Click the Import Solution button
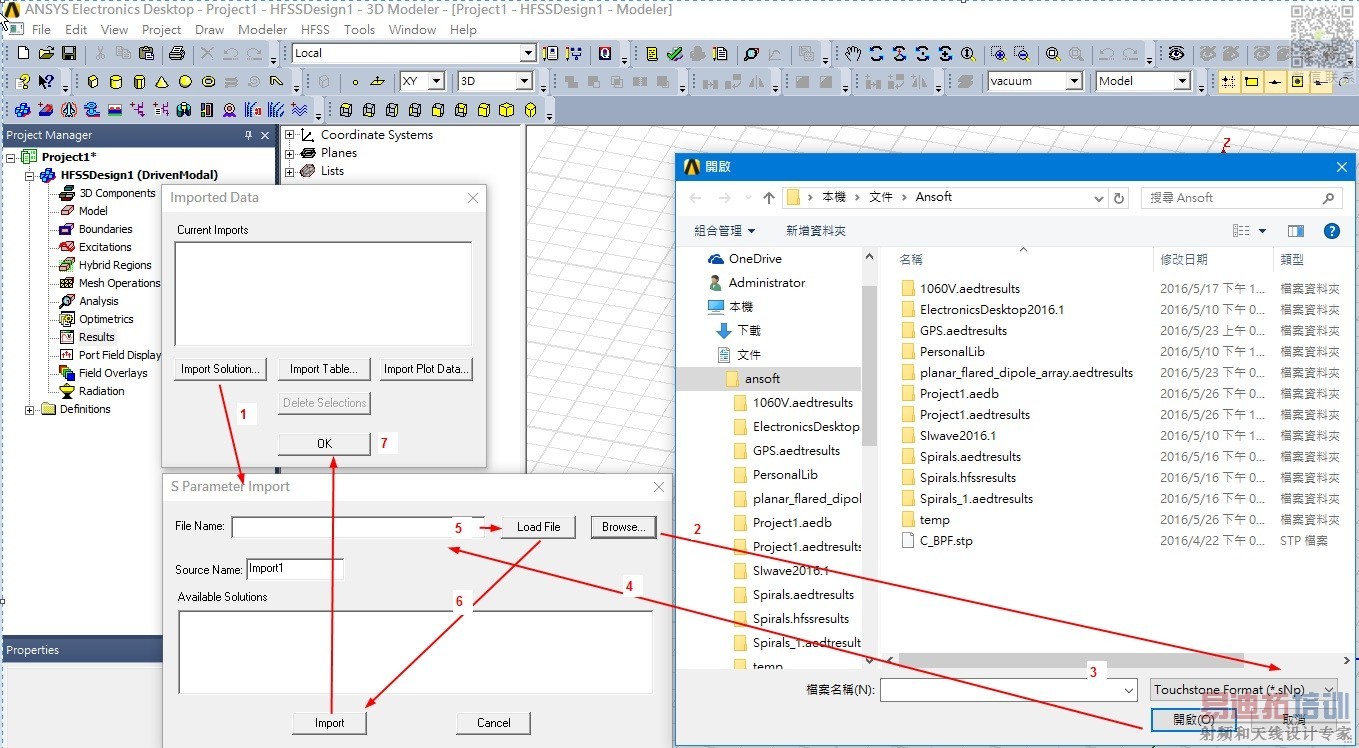 [220, 369]
